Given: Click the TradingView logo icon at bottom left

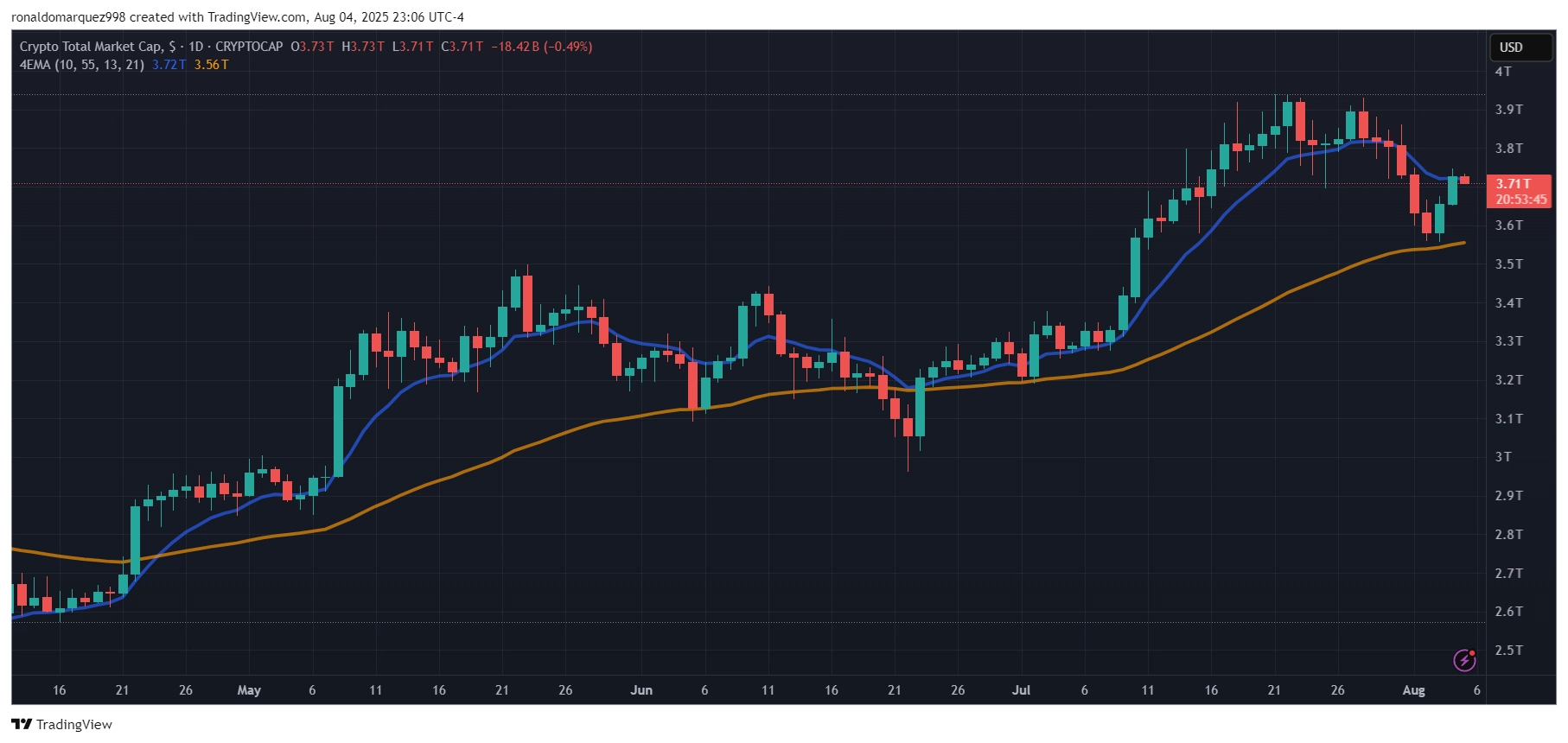Looking at the screenshot, I should [x=22, y=724].
